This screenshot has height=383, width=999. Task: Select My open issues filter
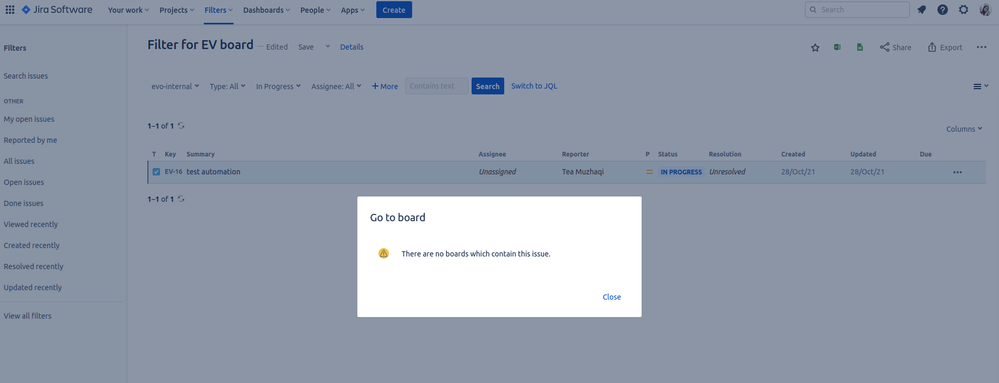(29, 119)
